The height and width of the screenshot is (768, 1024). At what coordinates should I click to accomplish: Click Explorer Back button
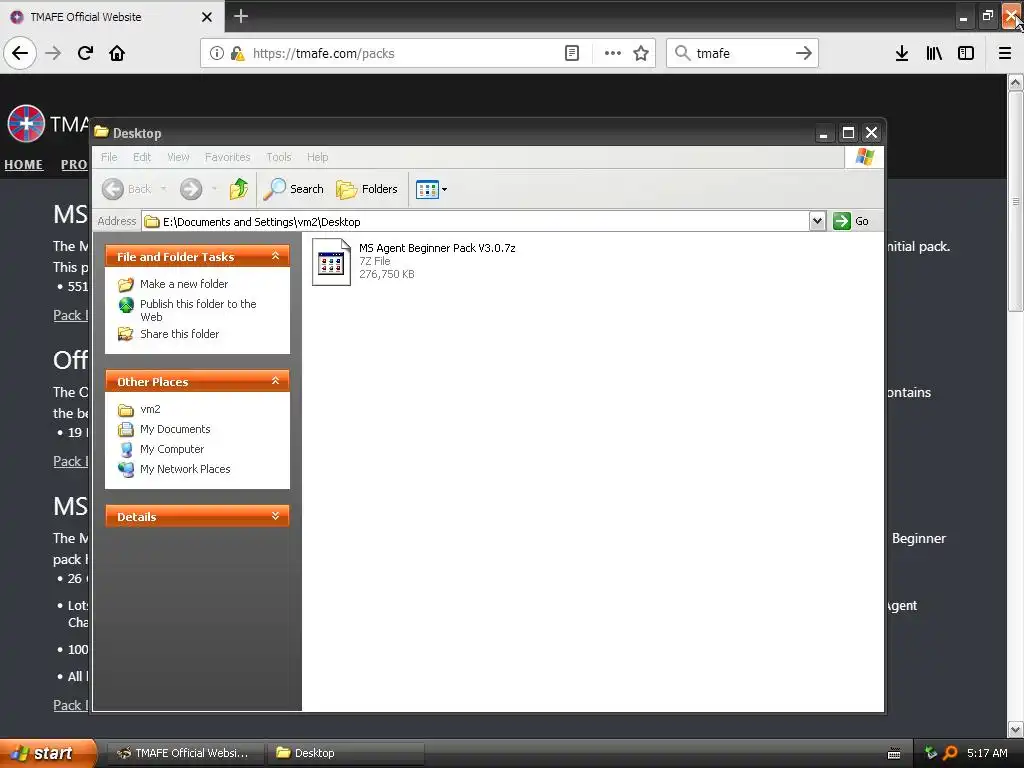[127, 189]
